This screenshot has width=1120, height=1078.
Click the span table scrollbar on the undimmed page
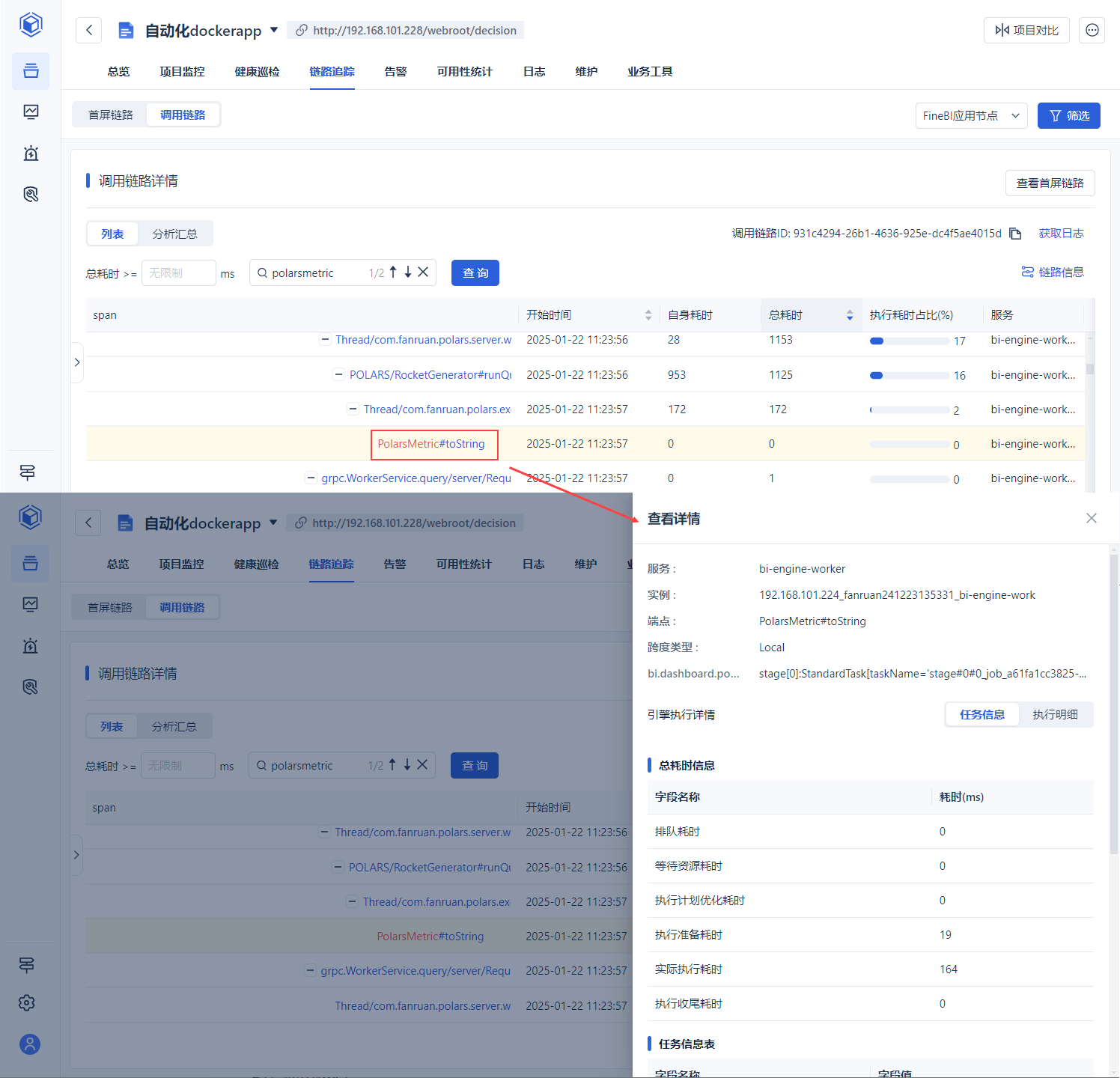coord(1090,368)
